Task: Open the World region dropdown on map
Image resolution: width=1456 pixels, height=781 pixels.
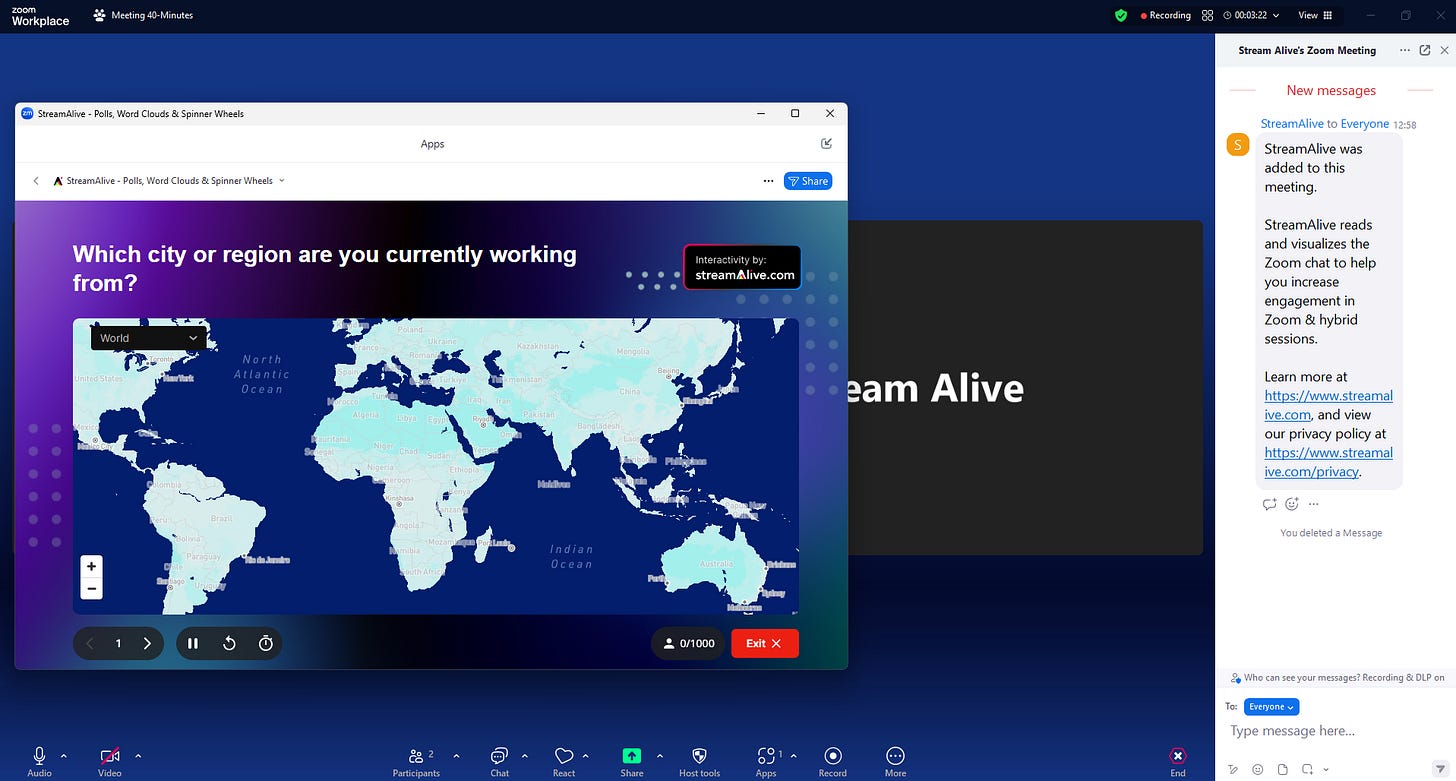Action: point(149,338)
